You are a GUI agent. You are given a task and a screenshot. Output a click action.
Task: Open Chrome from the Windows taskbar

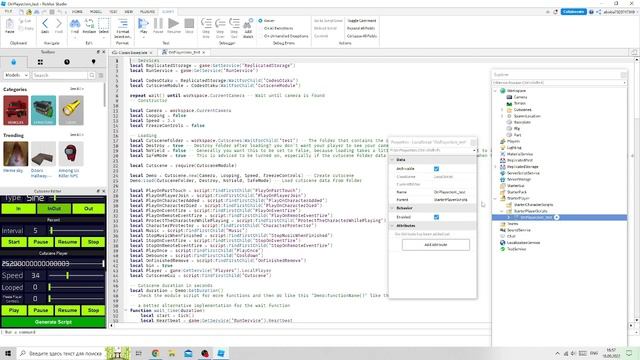pos(155,353)
